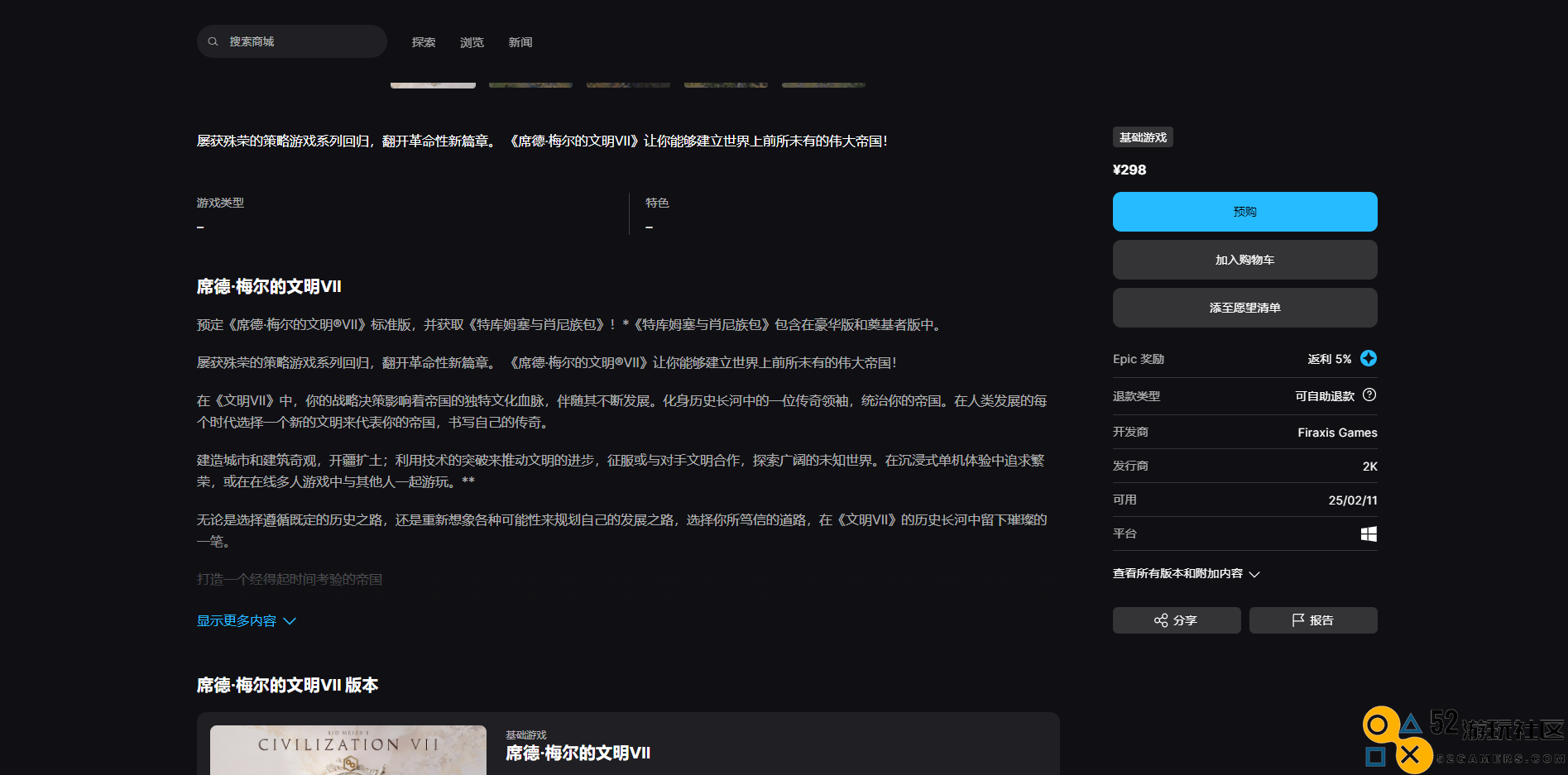Click the 基础游戏 tag badge
The width and height of the screenshot is (1568, 775).
[1143, 137]
